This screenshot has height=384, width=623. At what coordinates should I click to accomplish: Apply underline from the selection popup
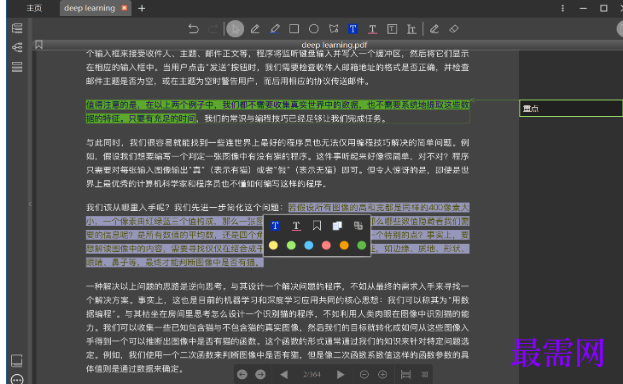pyautogui.click(x=296, y=226)
